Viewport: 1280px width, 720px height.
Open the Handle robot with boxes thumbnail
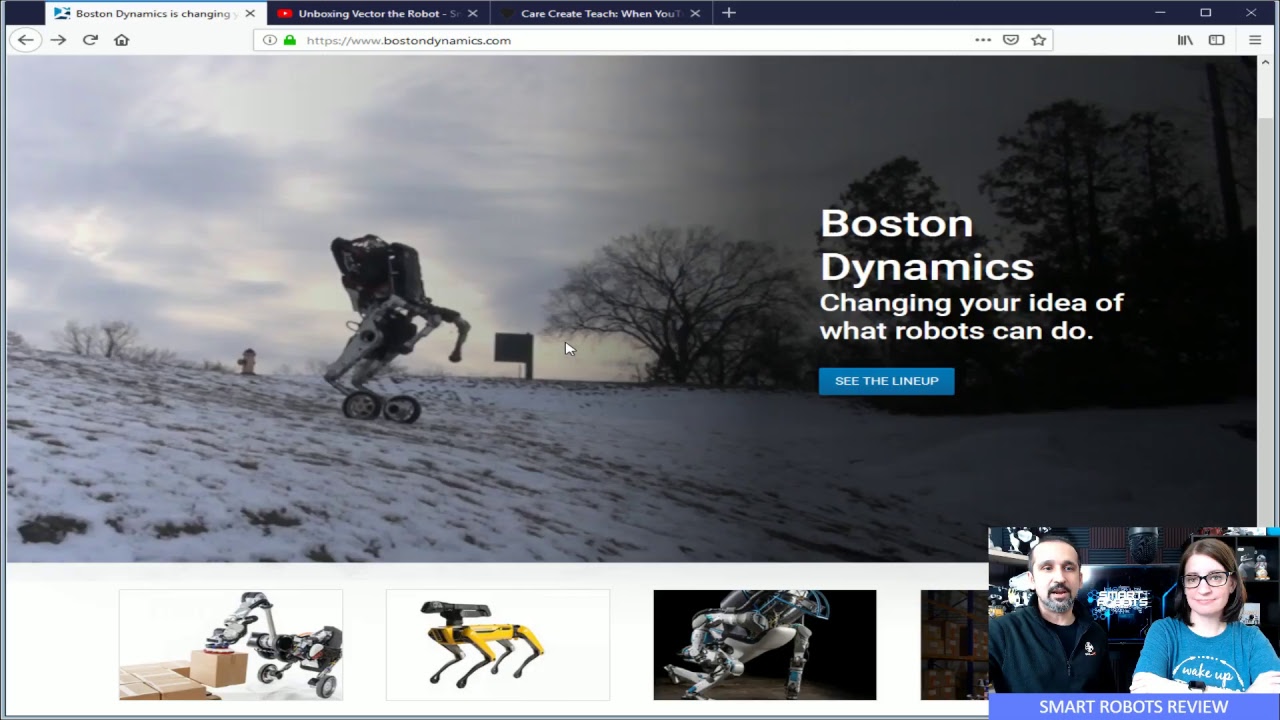tap(231, 645)
